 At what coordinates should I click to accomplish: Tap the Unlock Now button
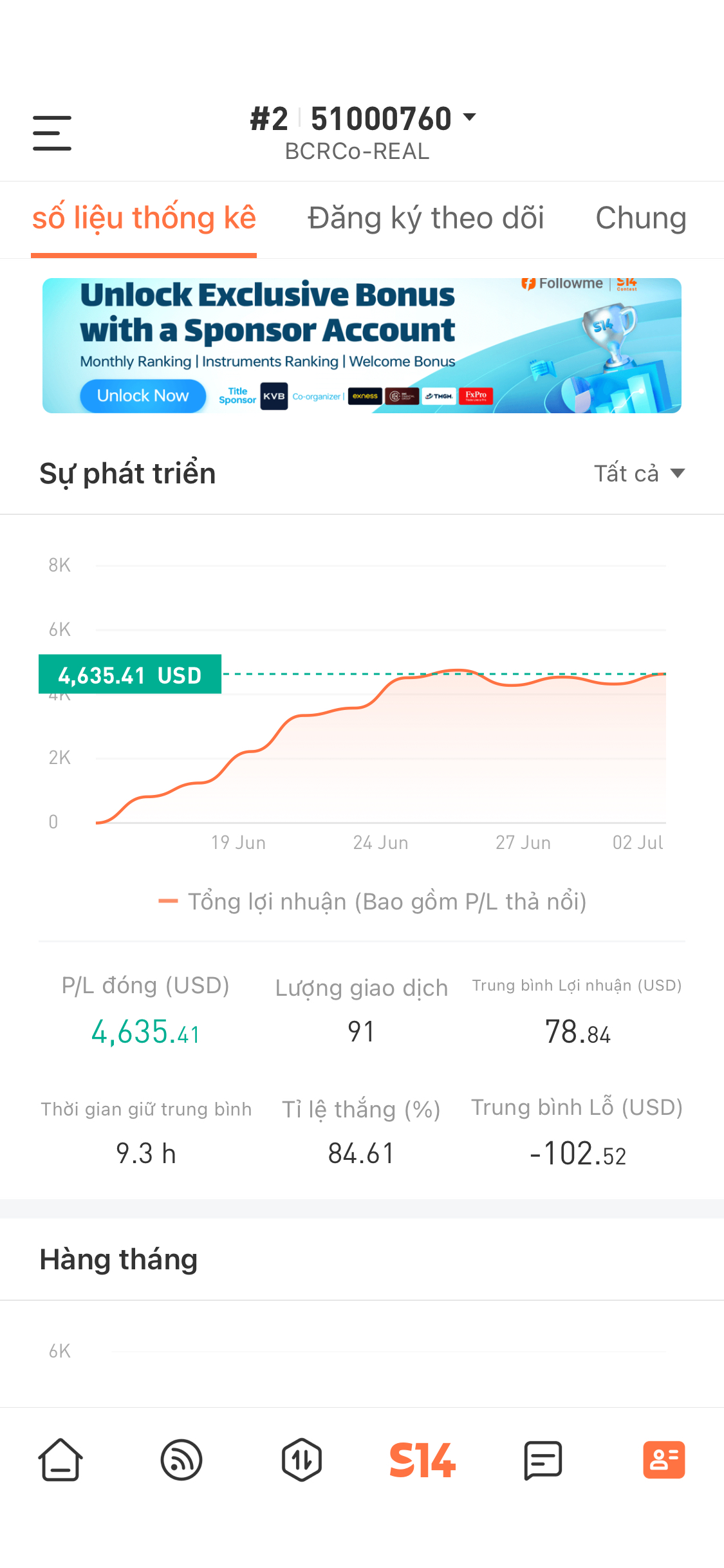[143, 396]
